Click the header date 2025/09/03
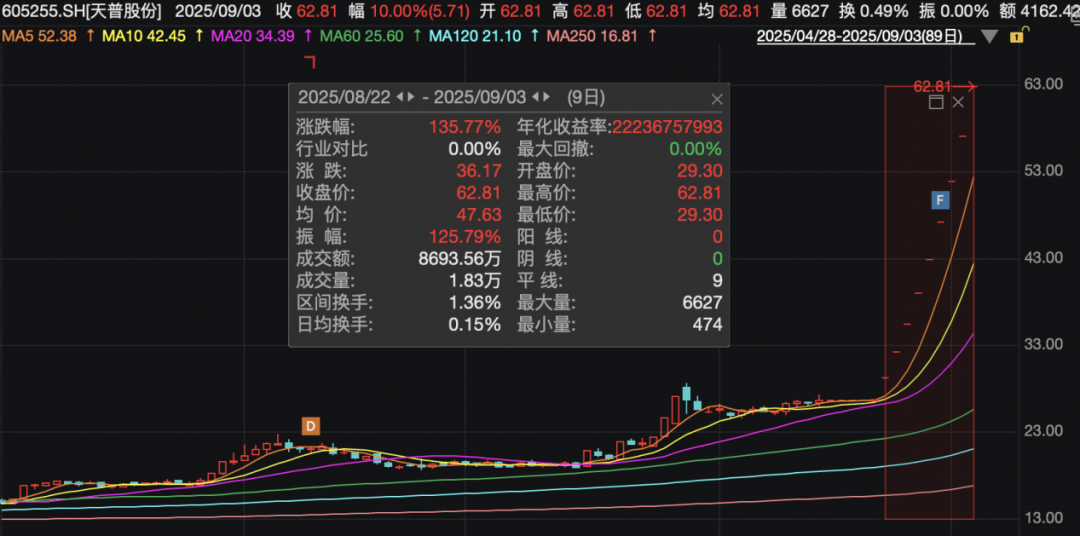The image size is (1080, 536). (x=220, y=11)
